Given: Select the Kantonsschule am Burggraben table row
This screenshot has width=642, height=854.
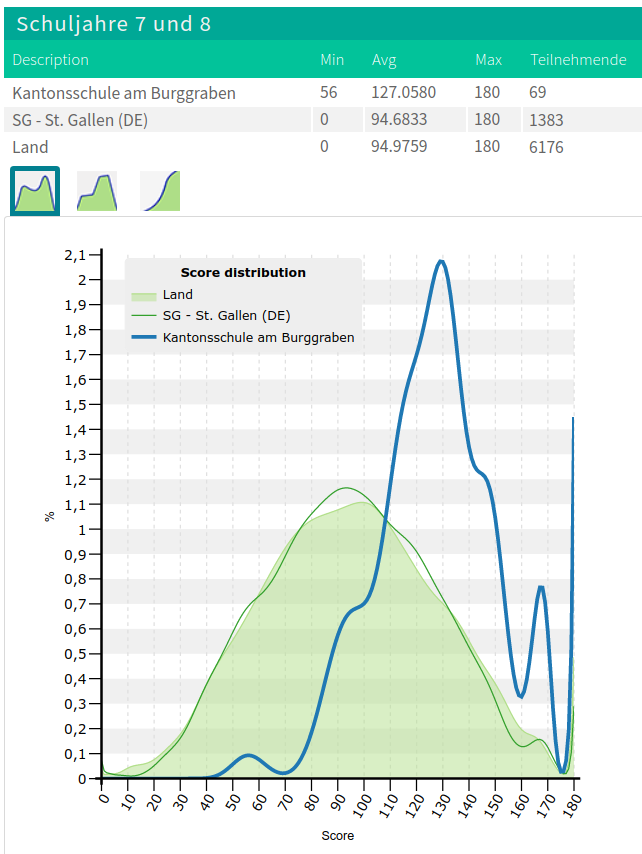Looking at the screenshot, I should tap(124, 93).
